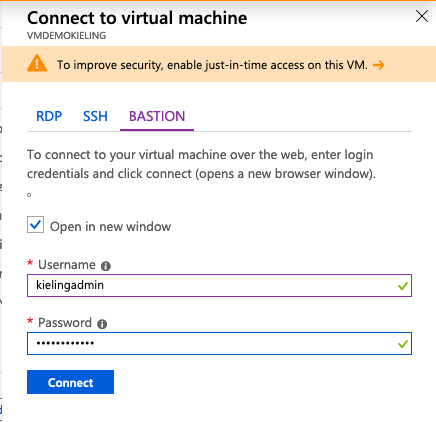Select the BASTION tab
This screenshot has height=422, width=436.
(157, 116)
